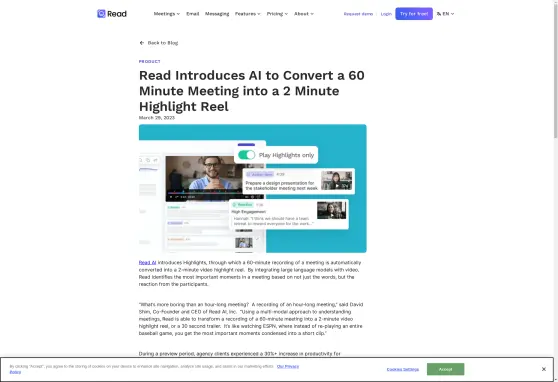Open Cookies Settings link
Viewport: 558px width, 382px height.
(x=402, y=370)
